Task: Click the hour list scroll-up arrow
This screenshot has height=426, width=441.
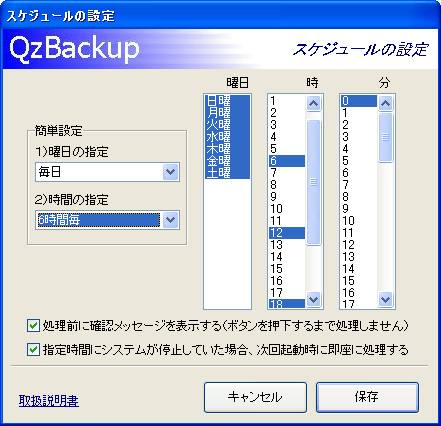Action: pos(313,103)
